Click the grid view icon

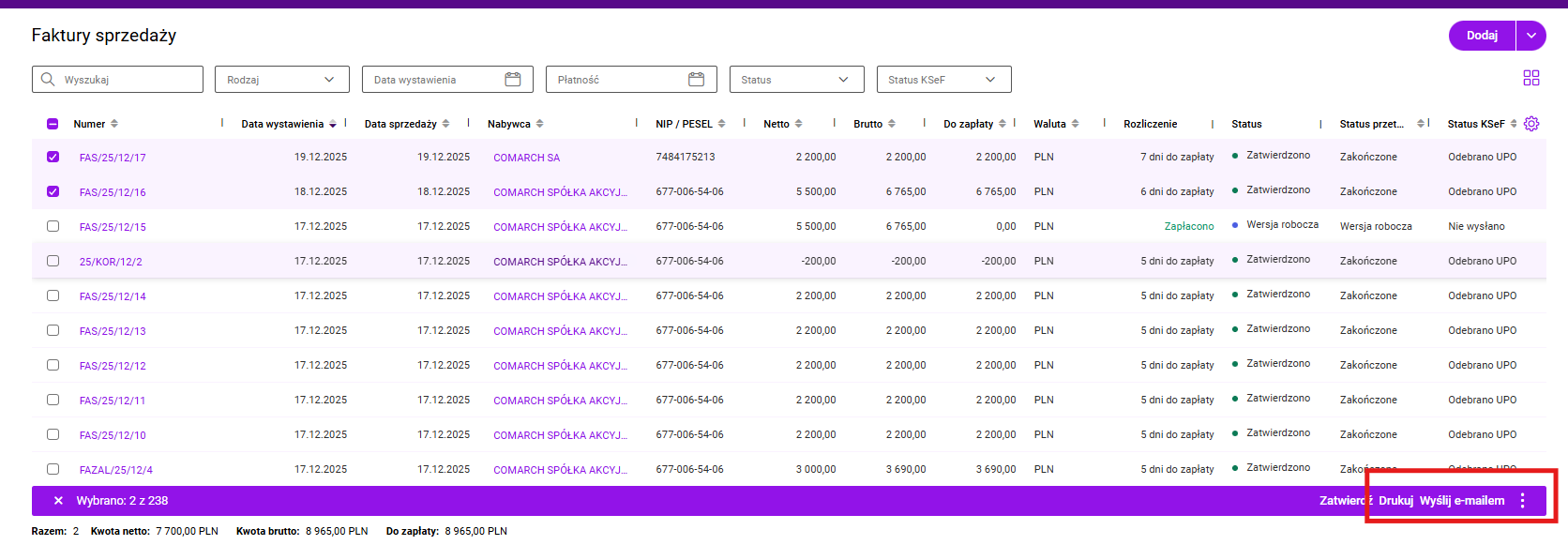[x=1530, y=79]
